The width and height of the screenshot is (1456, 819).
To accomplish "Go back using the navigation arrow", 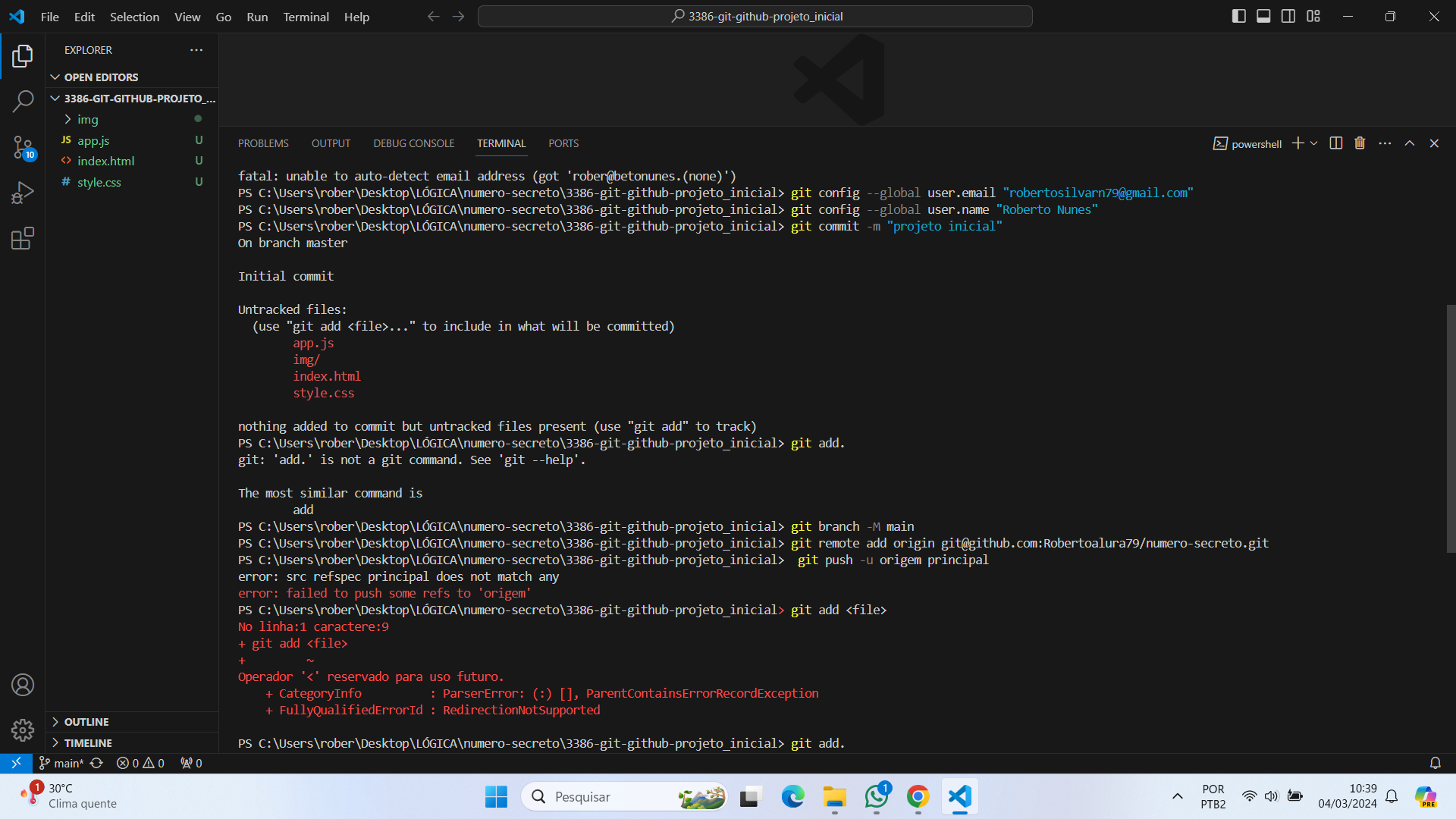I will [433, 16].
